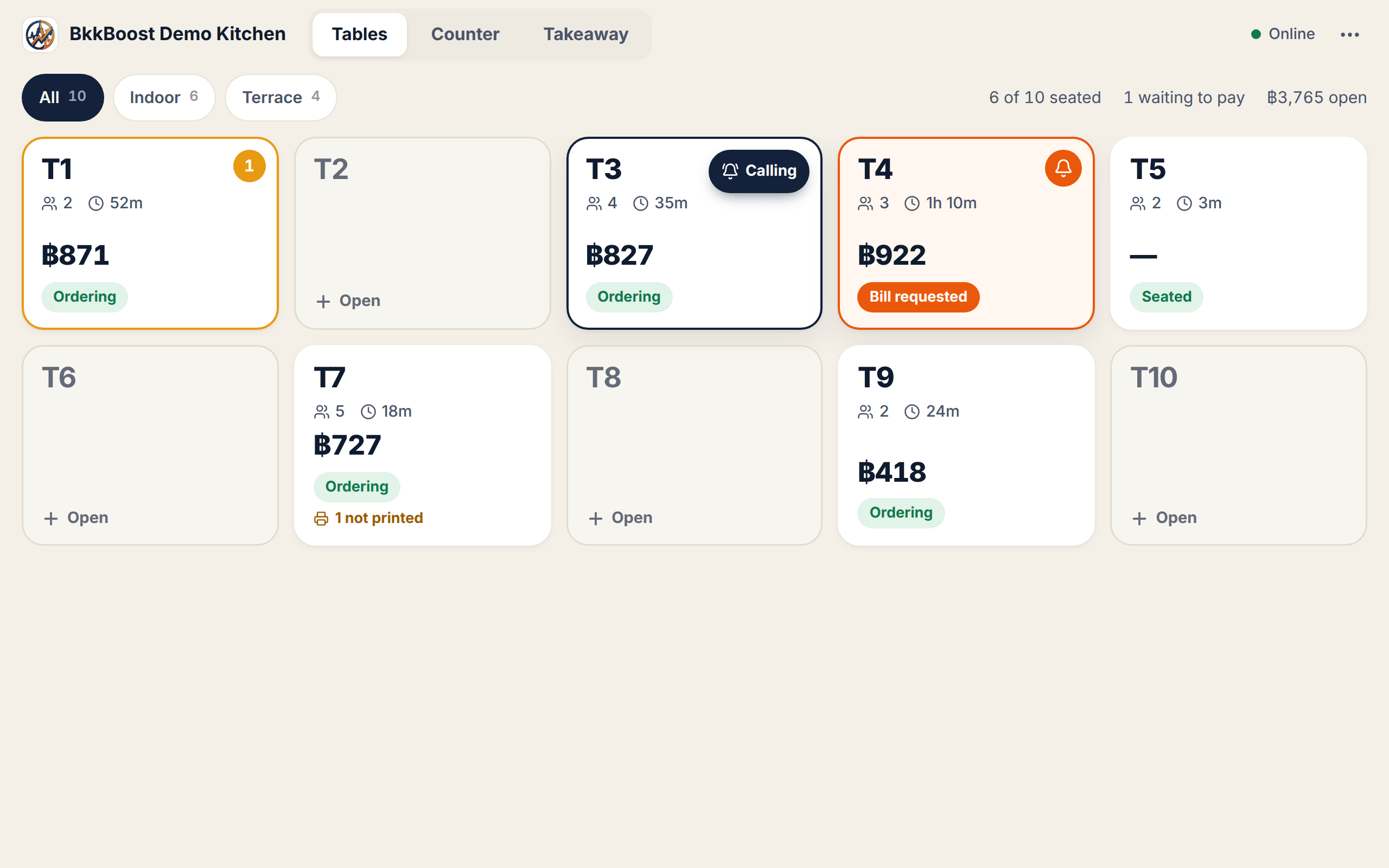1389x868 pixels.
Task: Click the 6 of 10 seated summary
Action: tap(1044, 98)
